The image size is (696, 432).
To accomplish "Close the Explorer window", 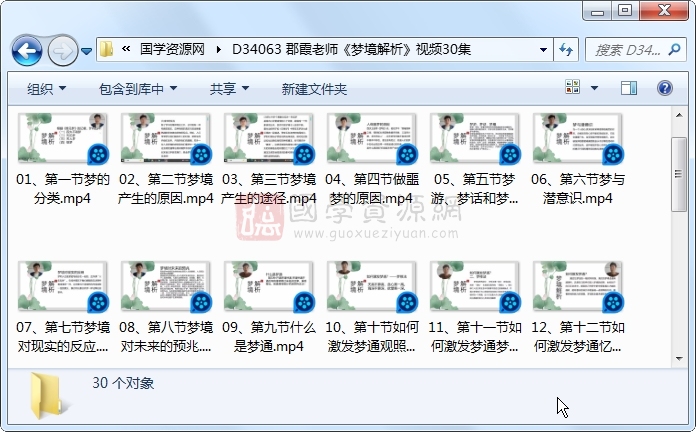I will [664, 11].
